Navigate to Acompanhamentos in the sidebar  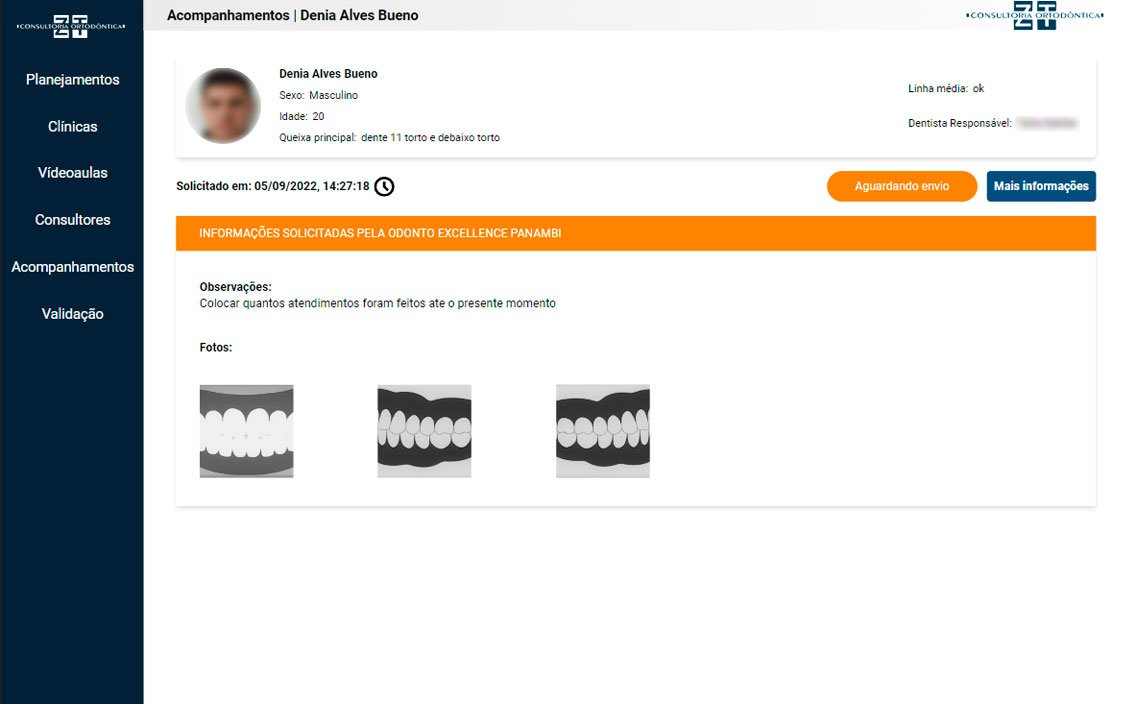click(x=72, y=267)
